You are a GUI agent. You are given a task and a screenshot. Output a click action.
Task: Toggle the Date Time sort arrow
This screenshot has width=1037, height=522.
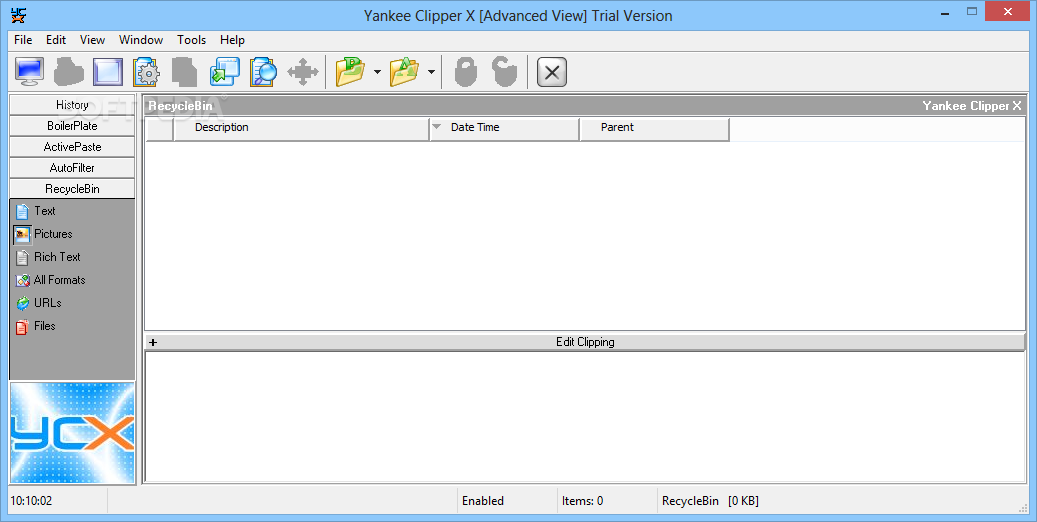[x=436, y=126]
